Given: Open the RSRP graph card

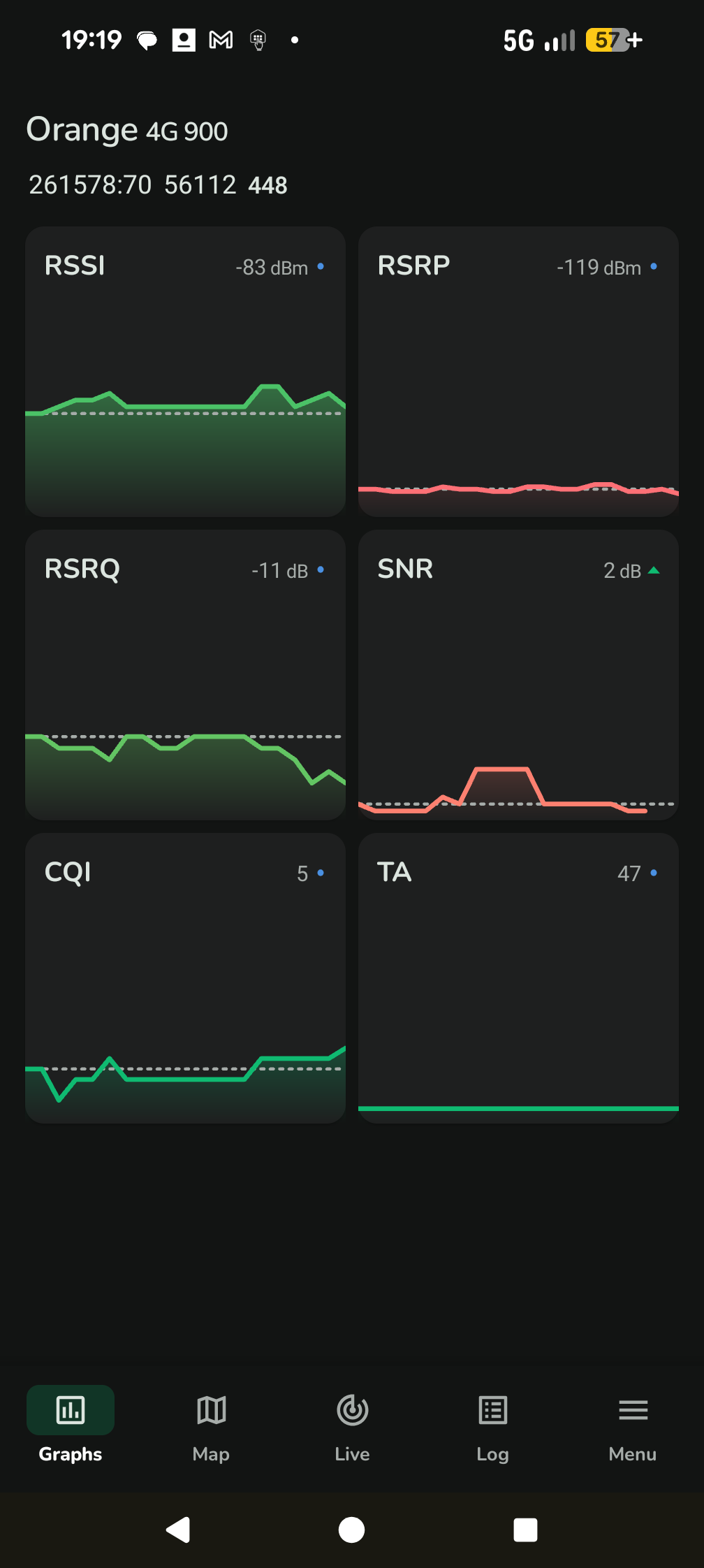Looking at the screenshot, I should 518,372.
